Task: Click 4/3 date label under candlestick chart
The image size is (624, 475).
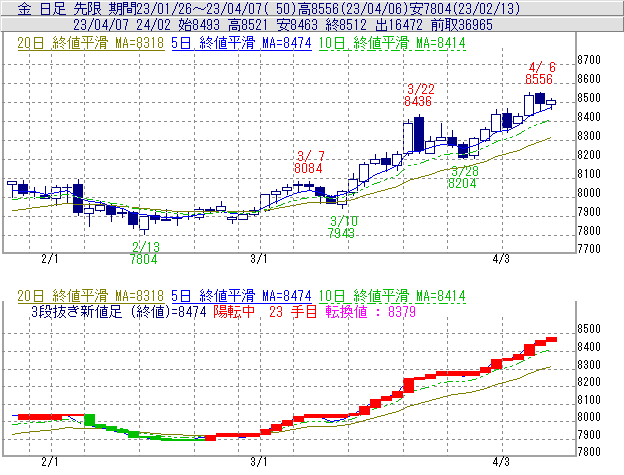Action: click(x=501, y=259)
